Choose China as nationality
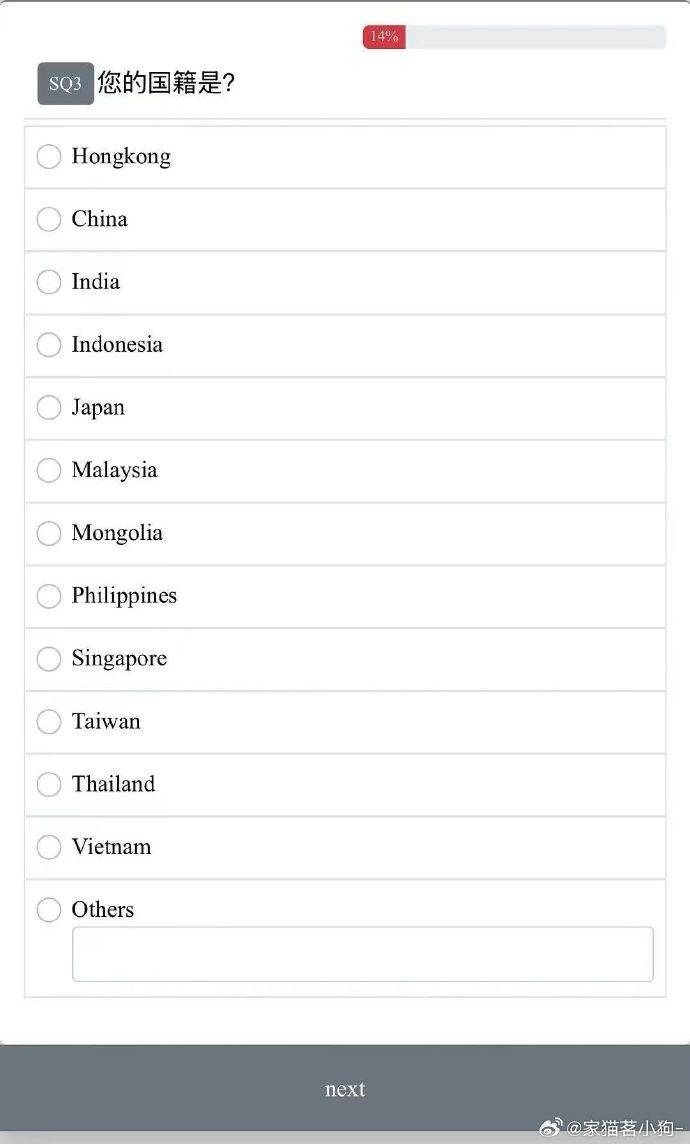This screenshot has width=690, height=1144. [49, 219]
